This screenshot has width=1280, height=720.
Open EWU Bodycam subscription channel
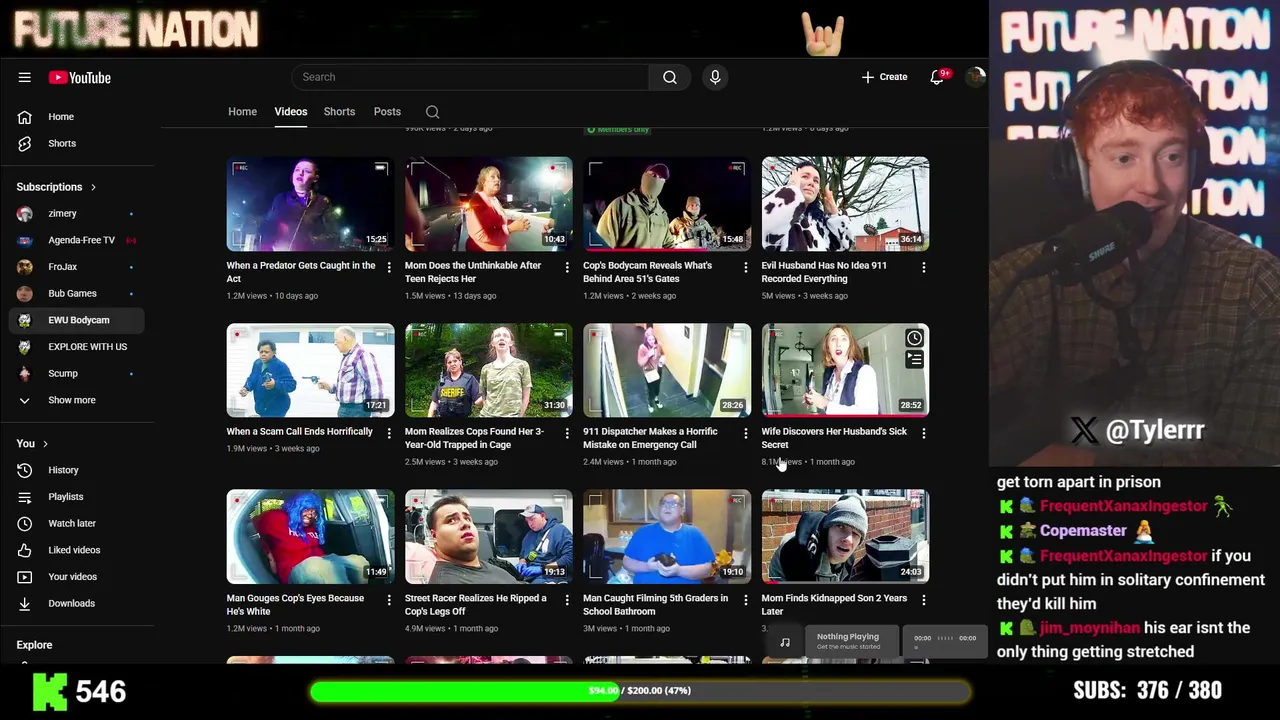[x=77, y=320]
